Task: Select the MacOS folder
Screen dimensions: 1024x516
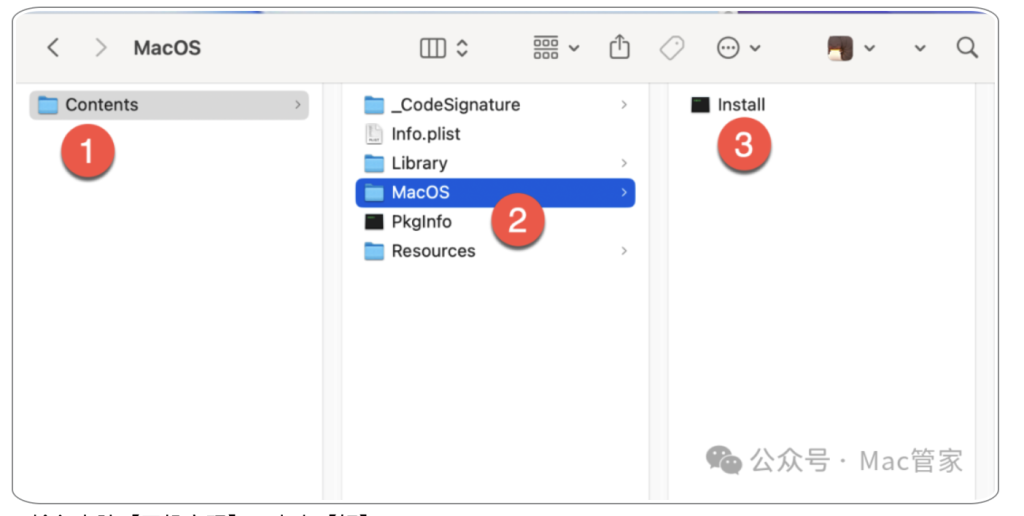Action: (420, 192)
